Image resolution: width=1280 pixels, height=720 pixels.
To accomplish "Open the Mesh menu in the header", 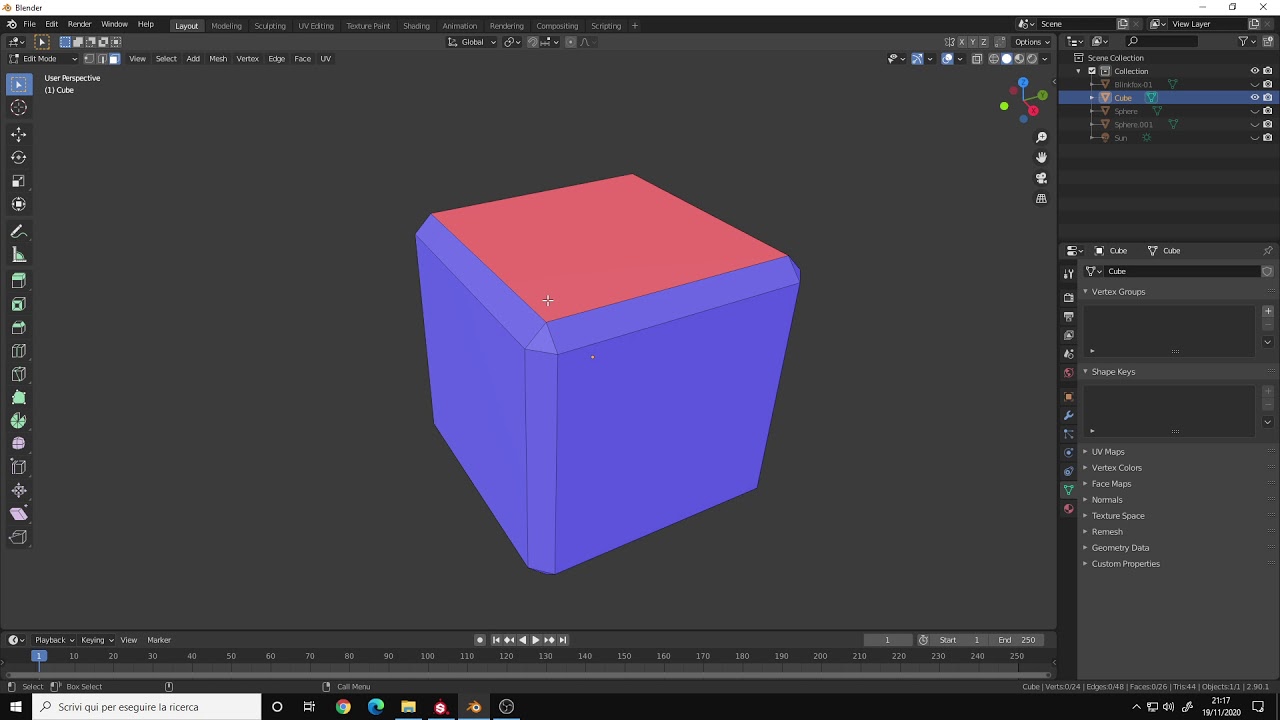I will pos(218,58).
